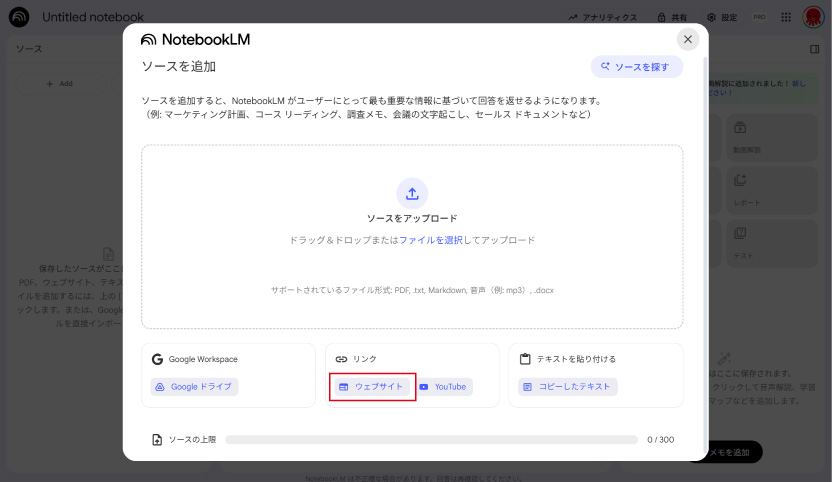Choose YouTube link source
This screenshot has height=482, width=832.
pos(443,387)
